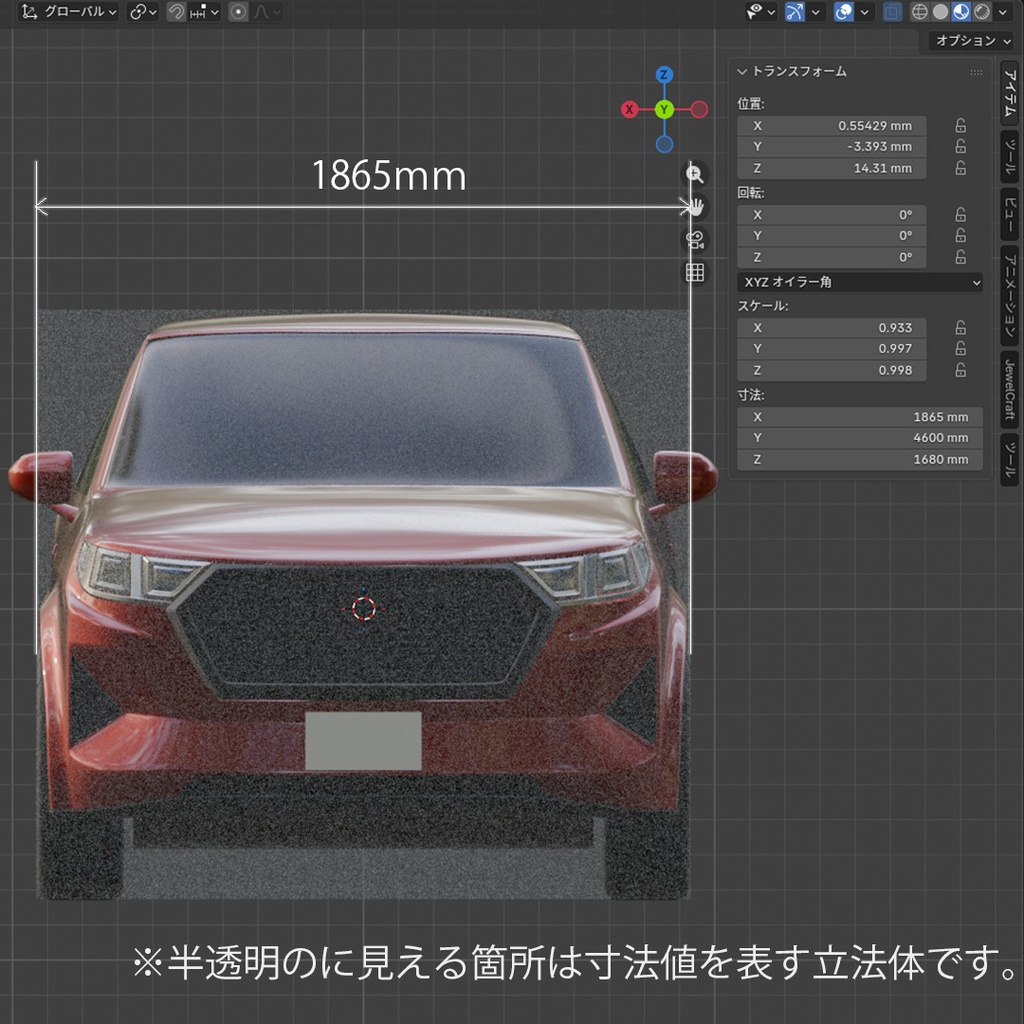Click the negative Z blue circle on the gizmo
Viewport: 1024px width, 1024px height.
pyautogui.click(x=664, y=144)
